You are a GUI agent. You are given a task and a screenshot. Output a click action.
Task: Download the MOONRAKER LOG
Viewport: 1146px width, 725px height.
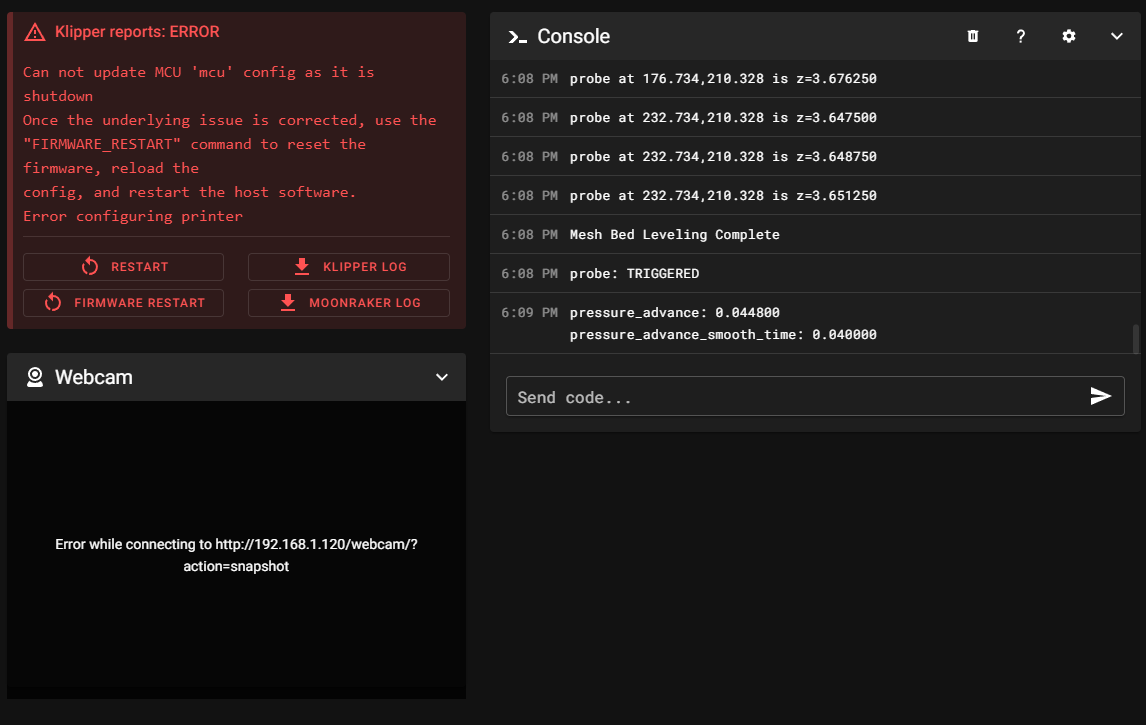349,303
